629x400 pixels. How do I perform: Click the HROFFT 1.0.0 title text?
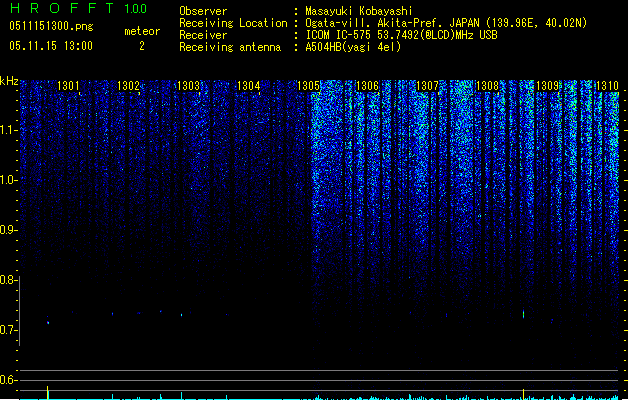click(78, 8)
